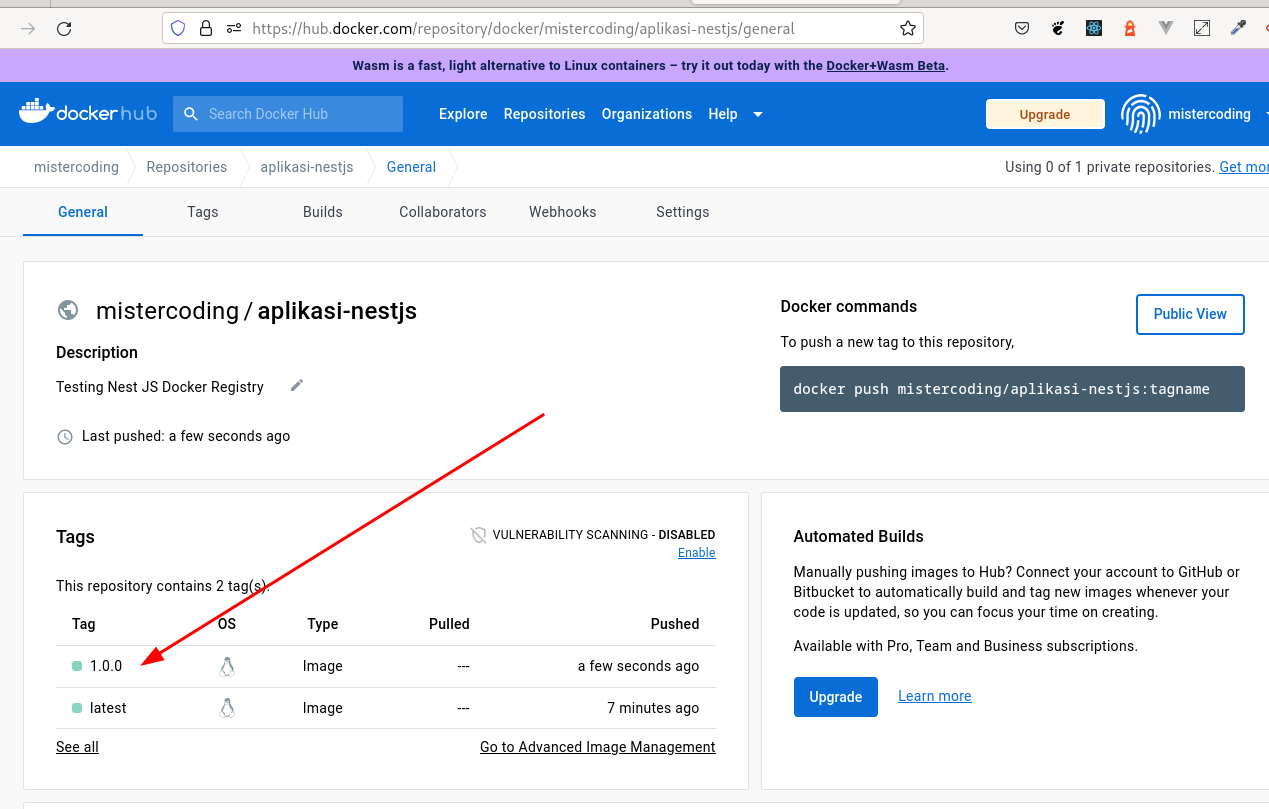Click the yellow Upgrade button in header

coord(1045,114)
